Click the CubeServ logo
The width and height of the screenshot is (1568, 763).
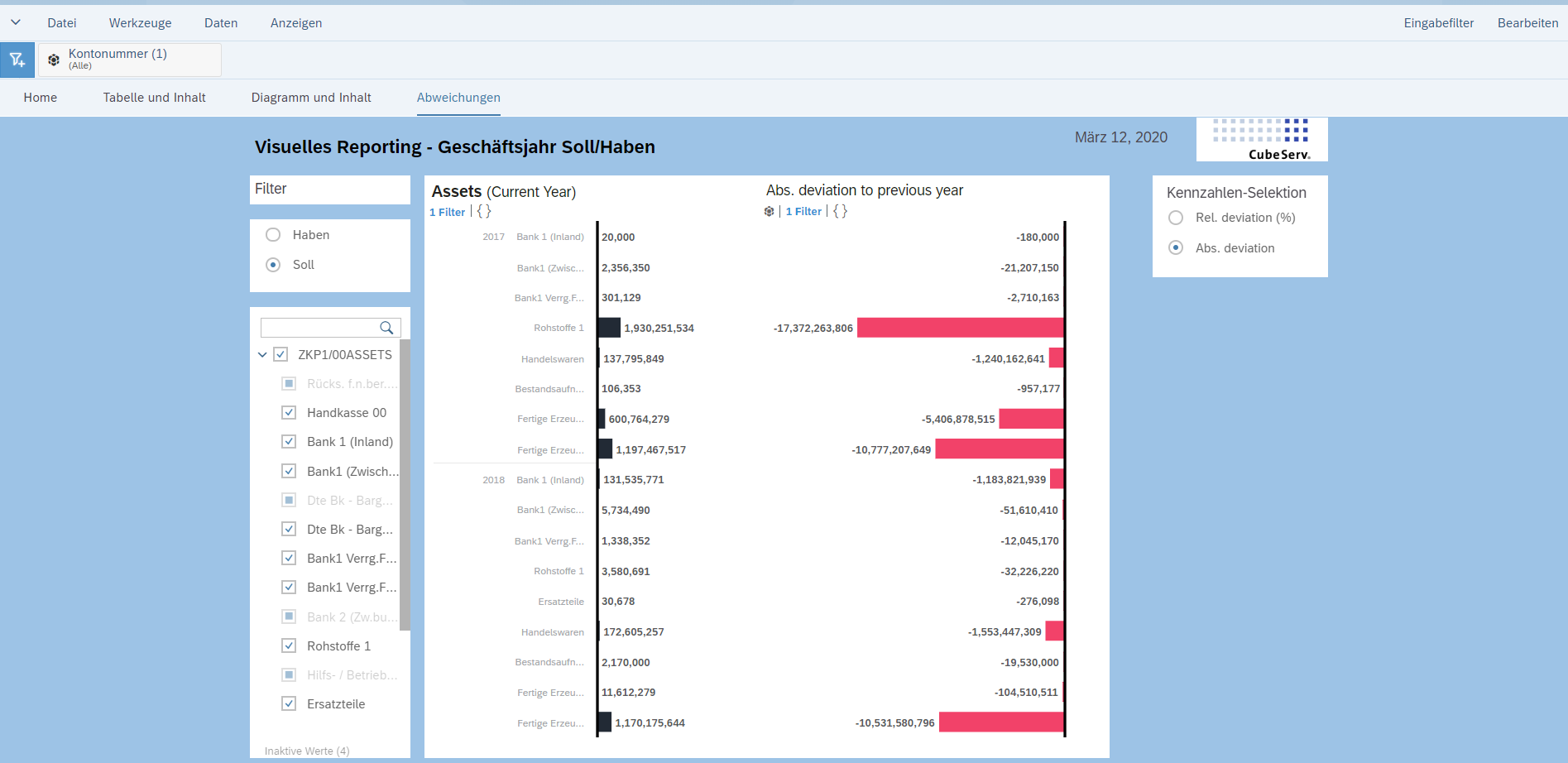(x=1260, y=139)
